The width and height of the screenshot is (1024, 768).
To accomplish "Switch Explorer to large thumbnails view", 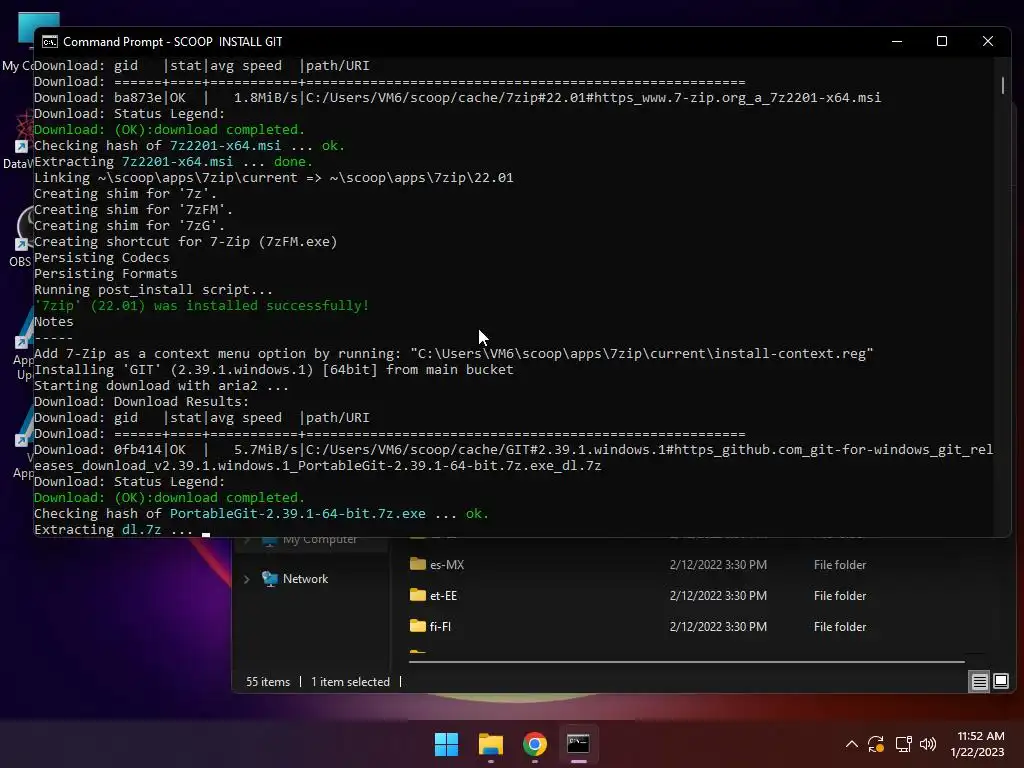I will tap(1001, 682).
